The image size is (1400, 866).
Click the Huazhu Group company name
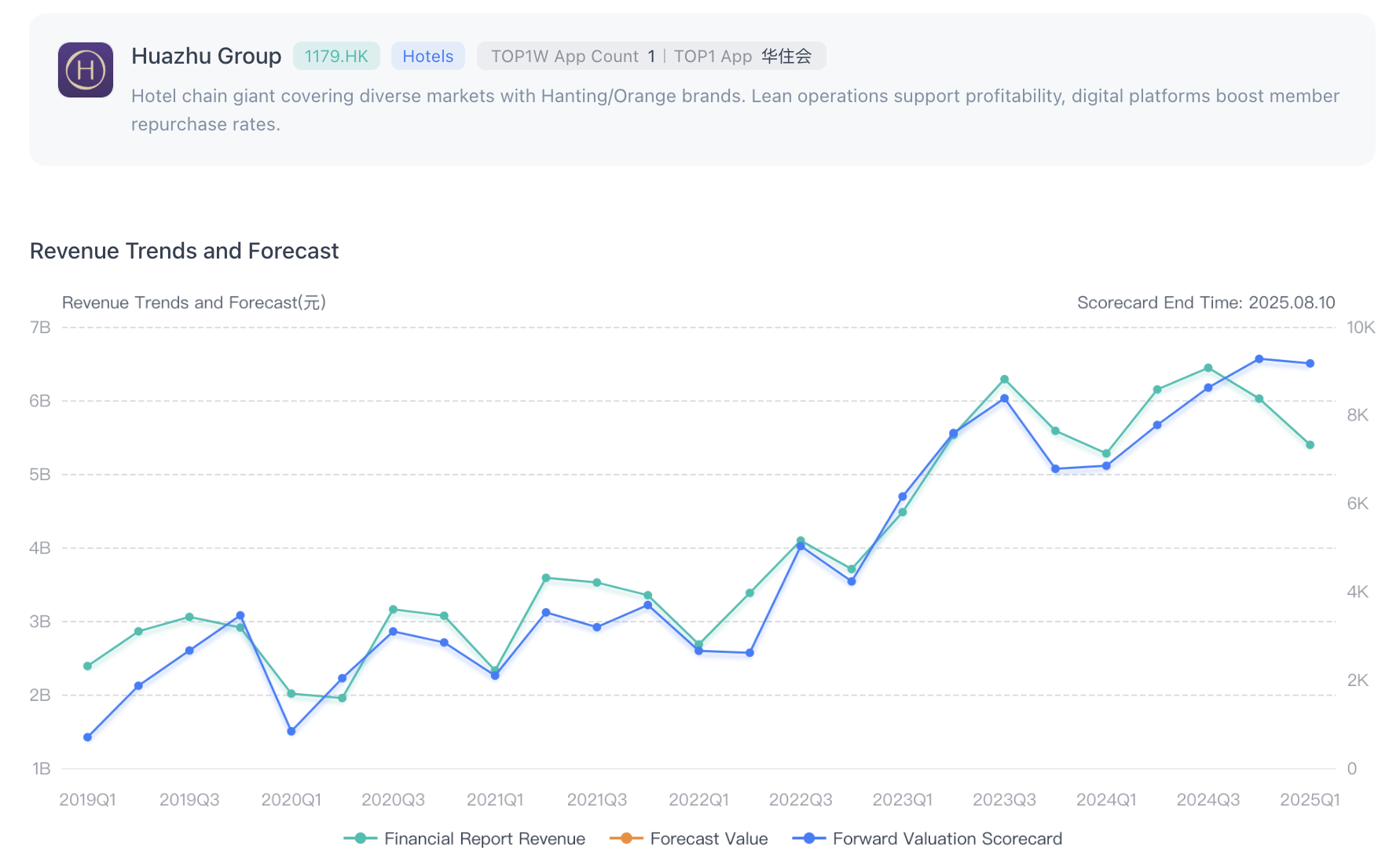(207, 56)
